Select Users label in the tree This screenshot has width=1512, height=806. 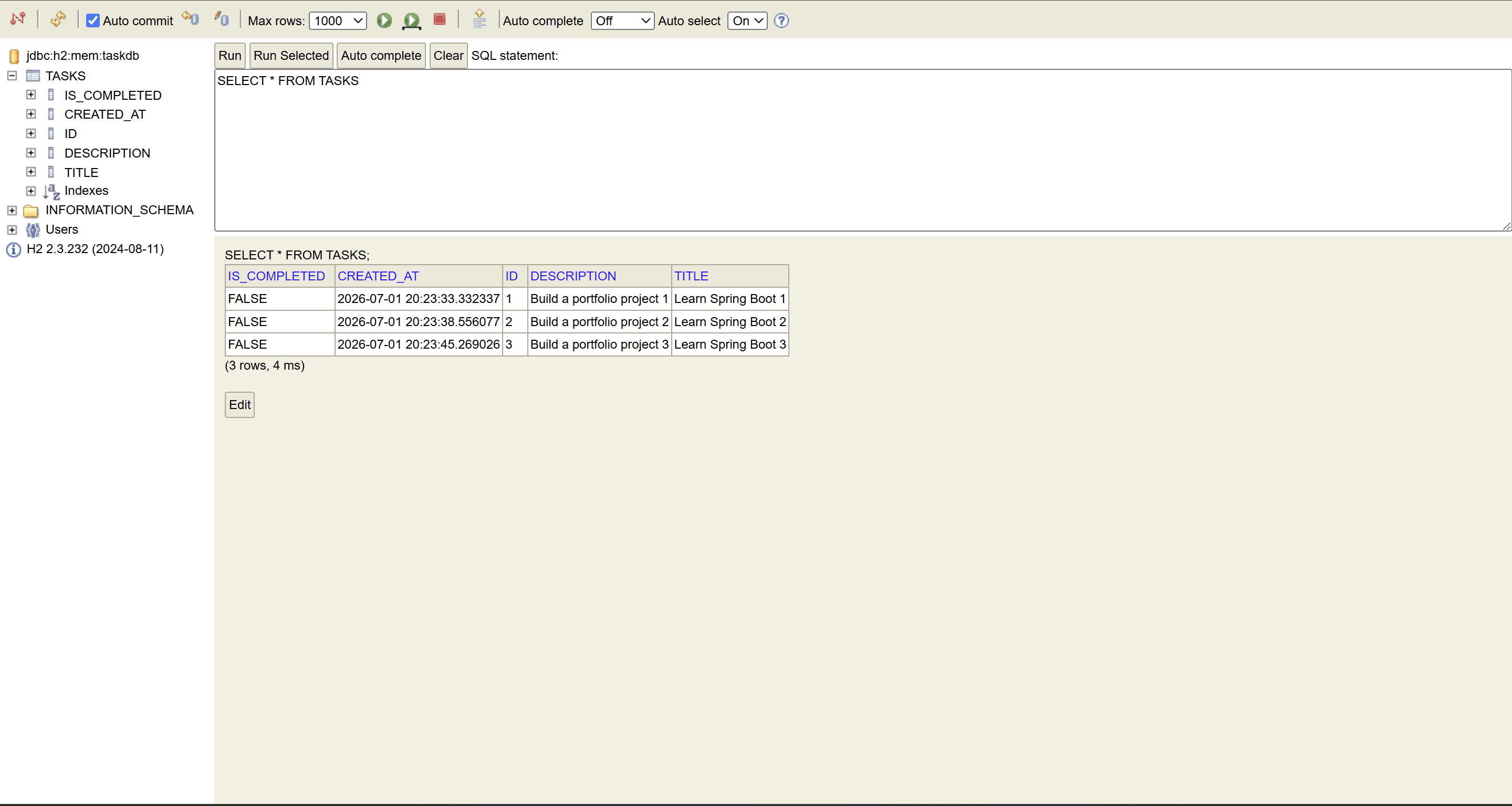(61, 229)
